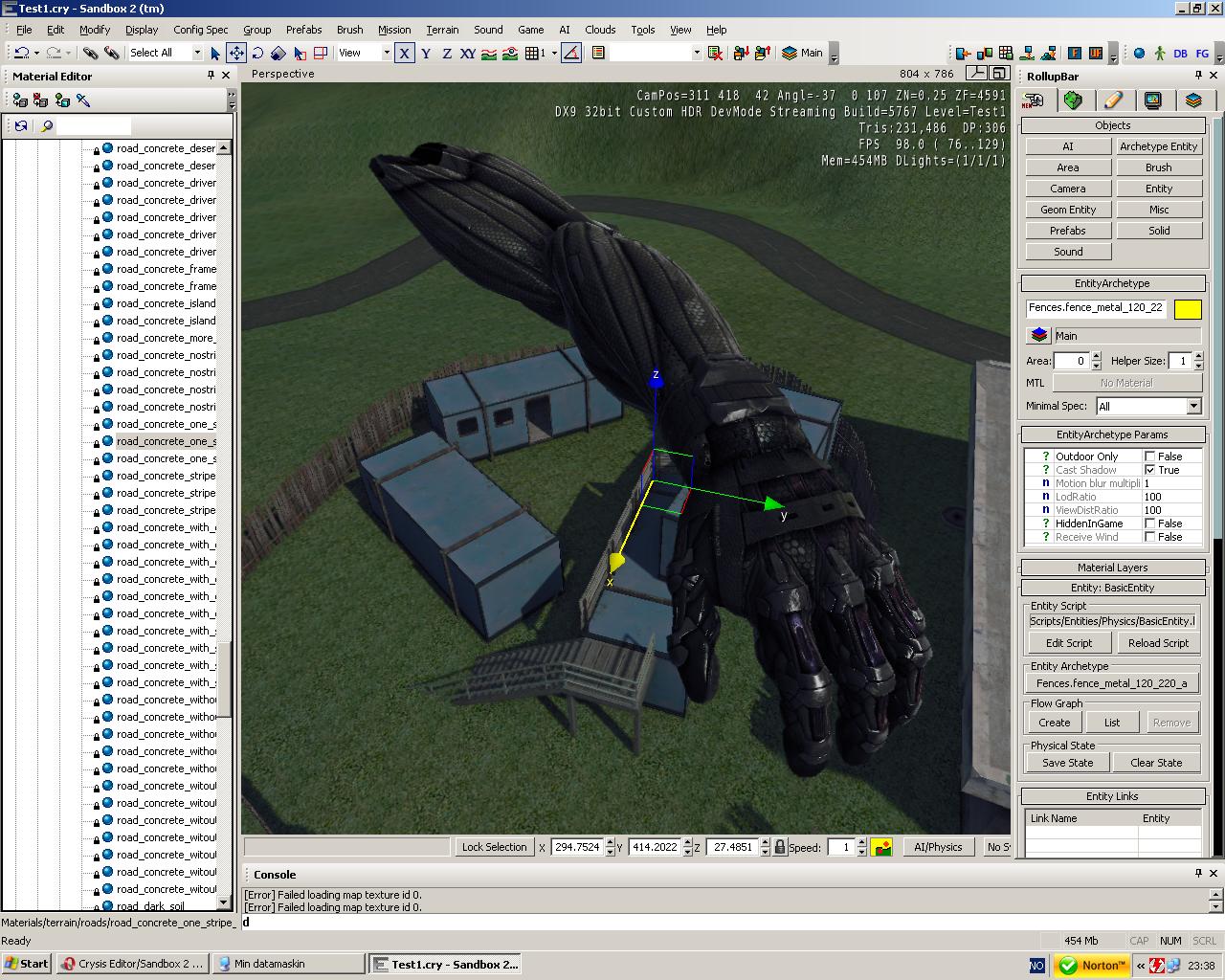Open the Mission menu

(x=394, y=30)
